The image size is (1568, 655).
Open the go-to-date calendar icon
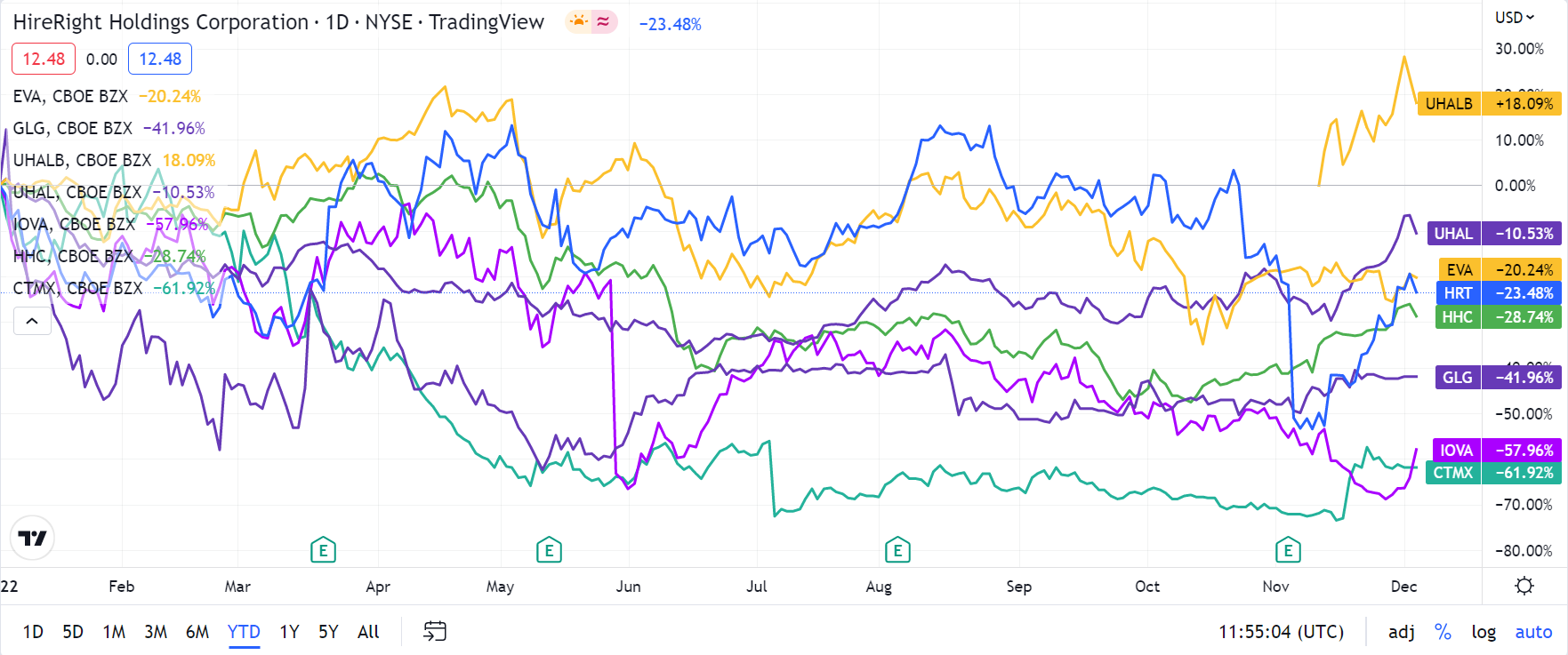[x=434, y=631]
